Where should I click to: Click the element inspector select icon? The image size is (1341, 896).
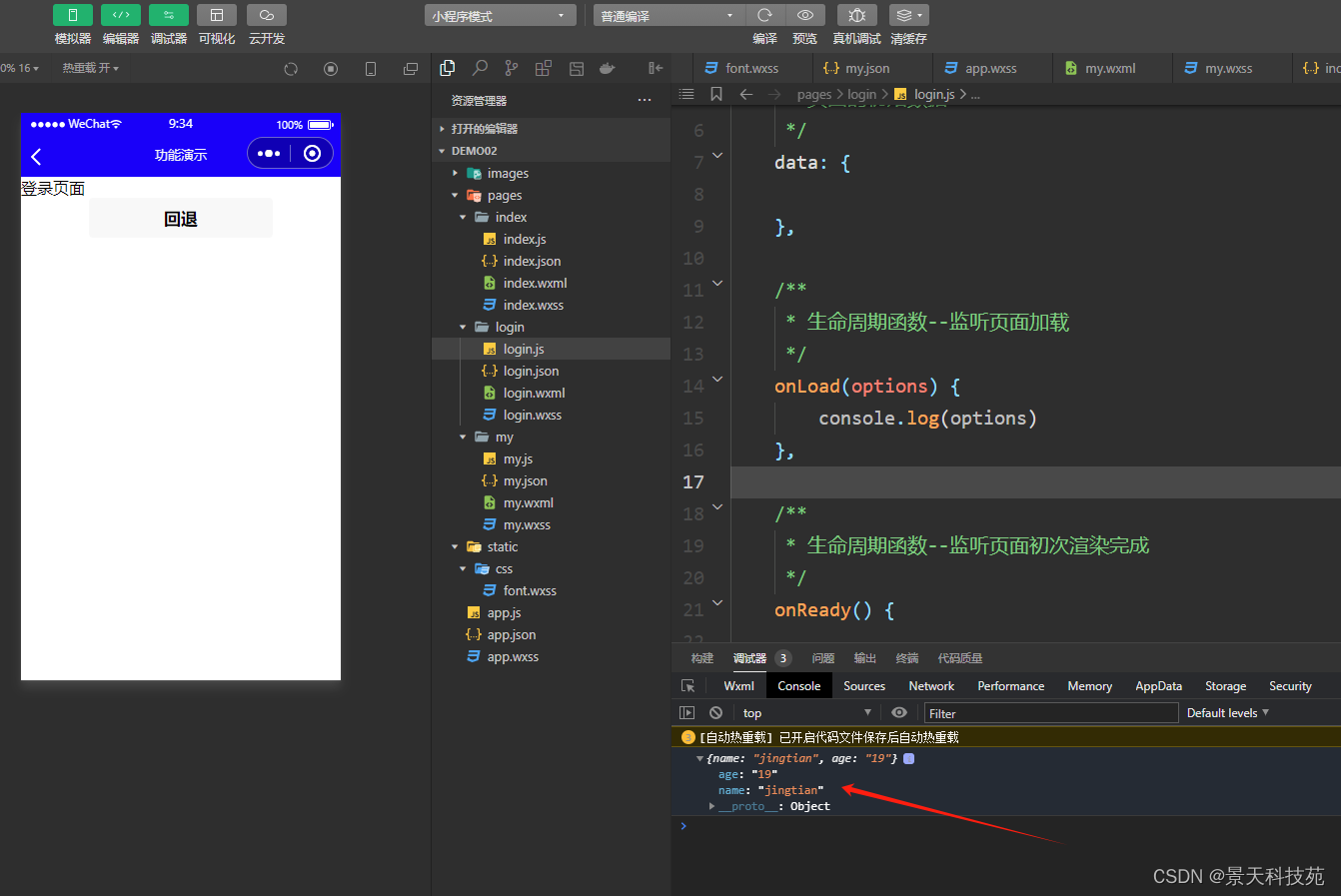687,686
